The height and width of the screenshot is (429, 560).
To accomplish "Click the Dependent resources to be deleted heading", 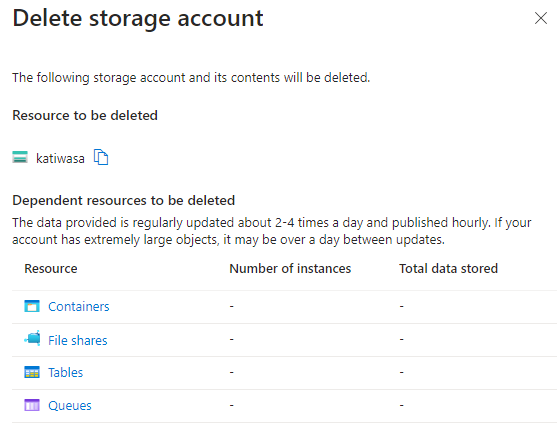I will coord(124,200).
